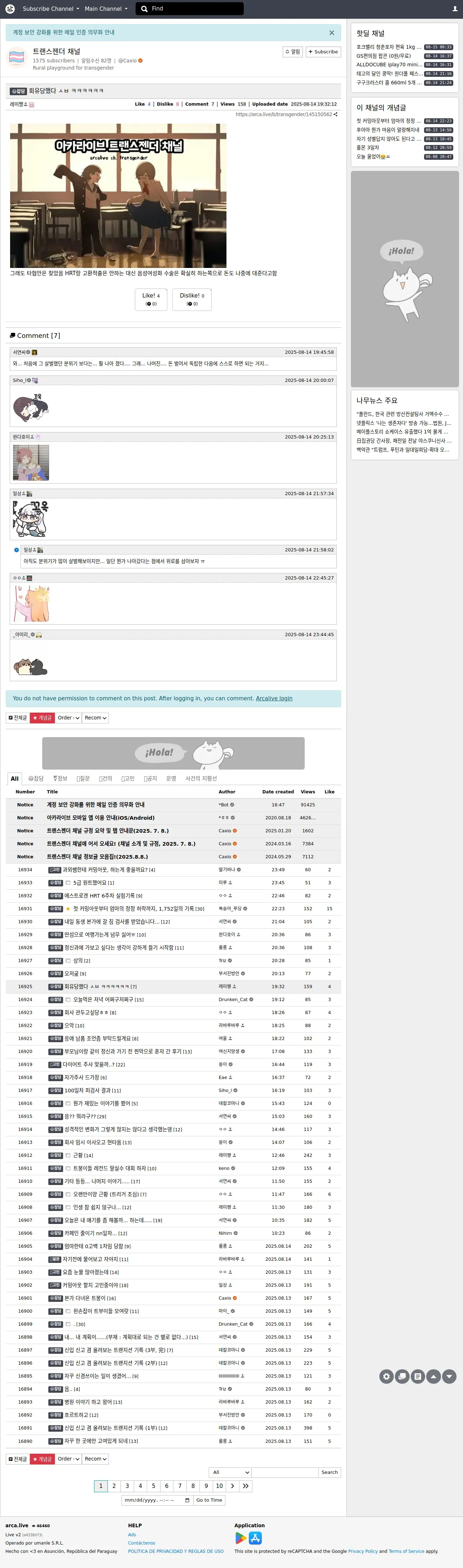The width and height of the screenshot is (463, 1568).
Task: Select the 잡담 category tab
Action: [x=36, y=779]
